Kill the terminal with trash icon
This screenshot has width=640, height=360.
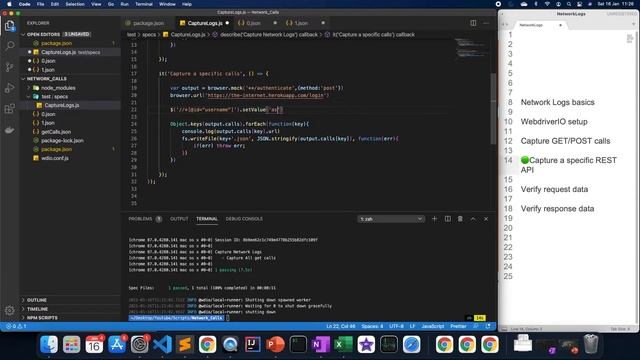click(x=460, y=219)
